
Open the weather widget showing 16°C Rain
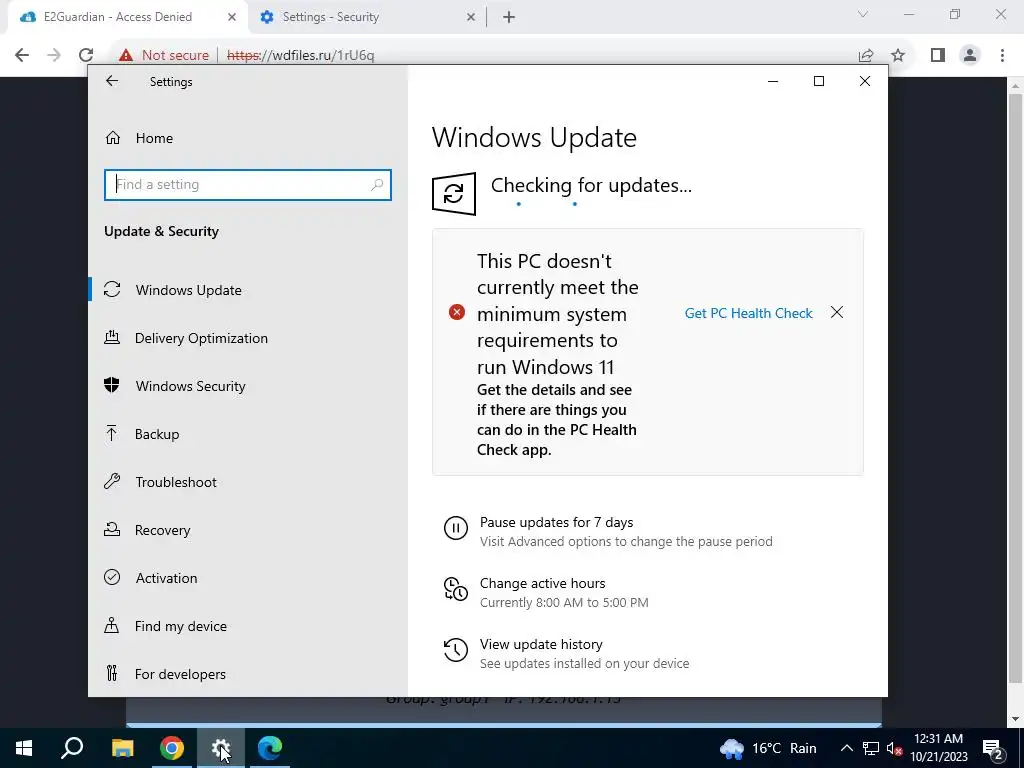click(x=768, y=748)
